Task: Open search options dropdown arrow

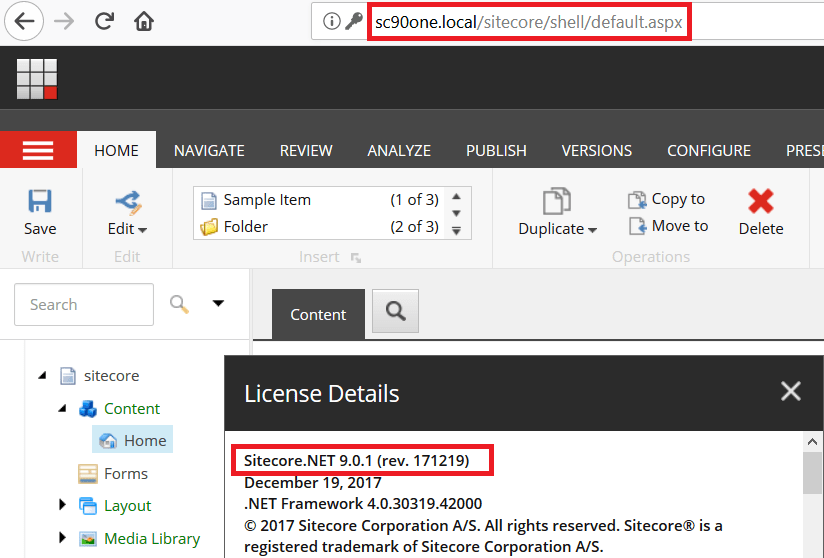Action: click(x=218, y=304)
